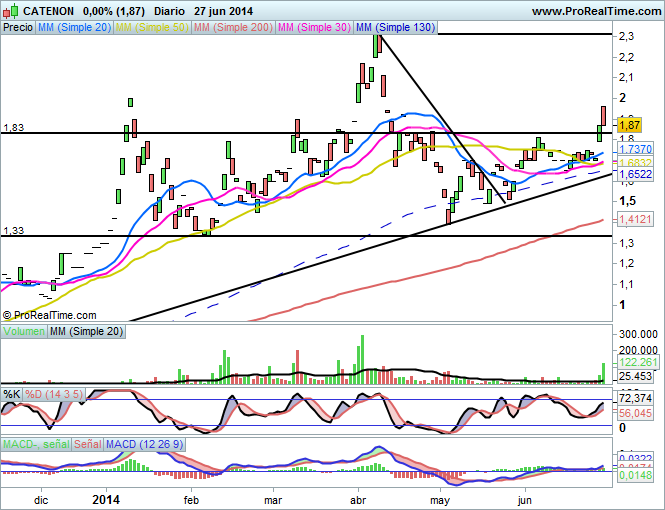
Task: Select the Precio indicator label
Action: point(18,28)
